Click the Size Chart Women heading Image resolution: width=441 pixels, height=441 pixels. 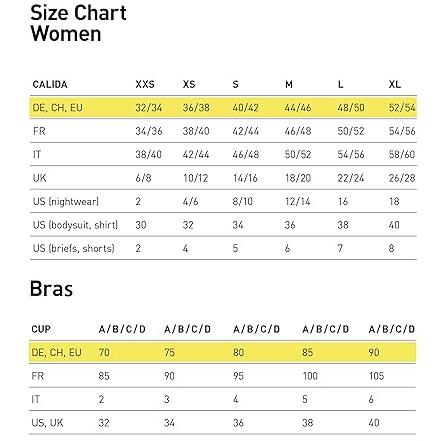click(x=78, y=23)
